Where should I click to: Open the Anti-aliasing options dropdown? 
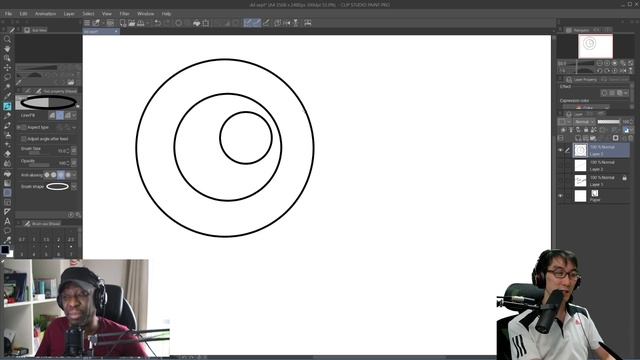pos(74,175)
